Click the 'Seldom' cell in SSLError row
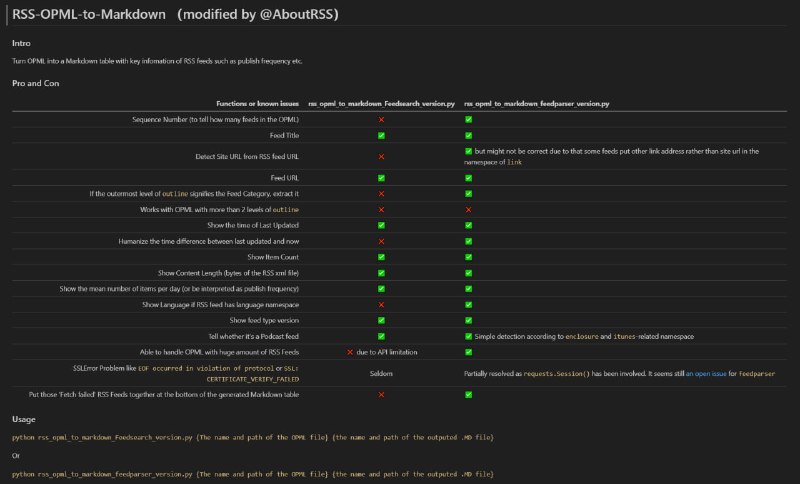 pyautogui.click(x=381, y=373)
